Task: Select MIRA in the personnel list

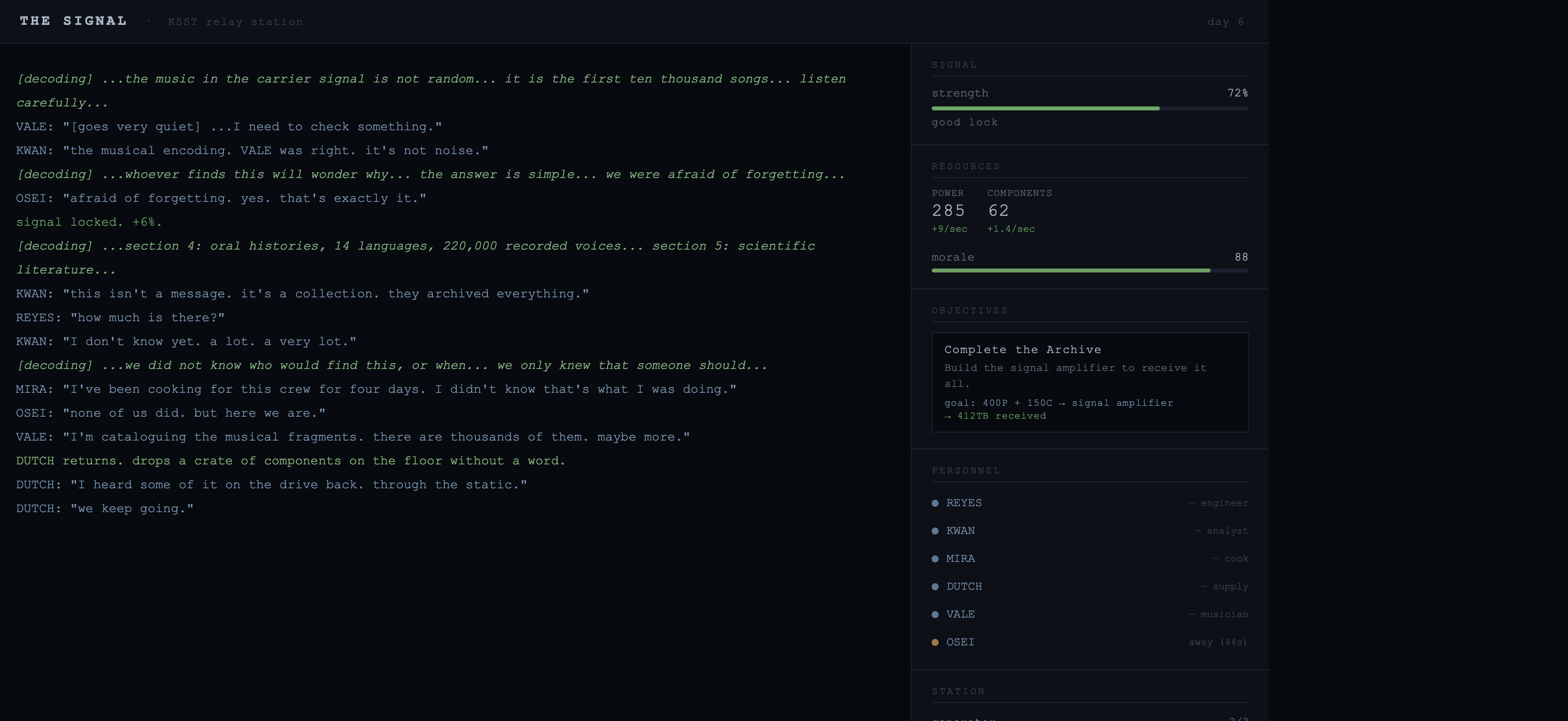Action: [1090, 559]
